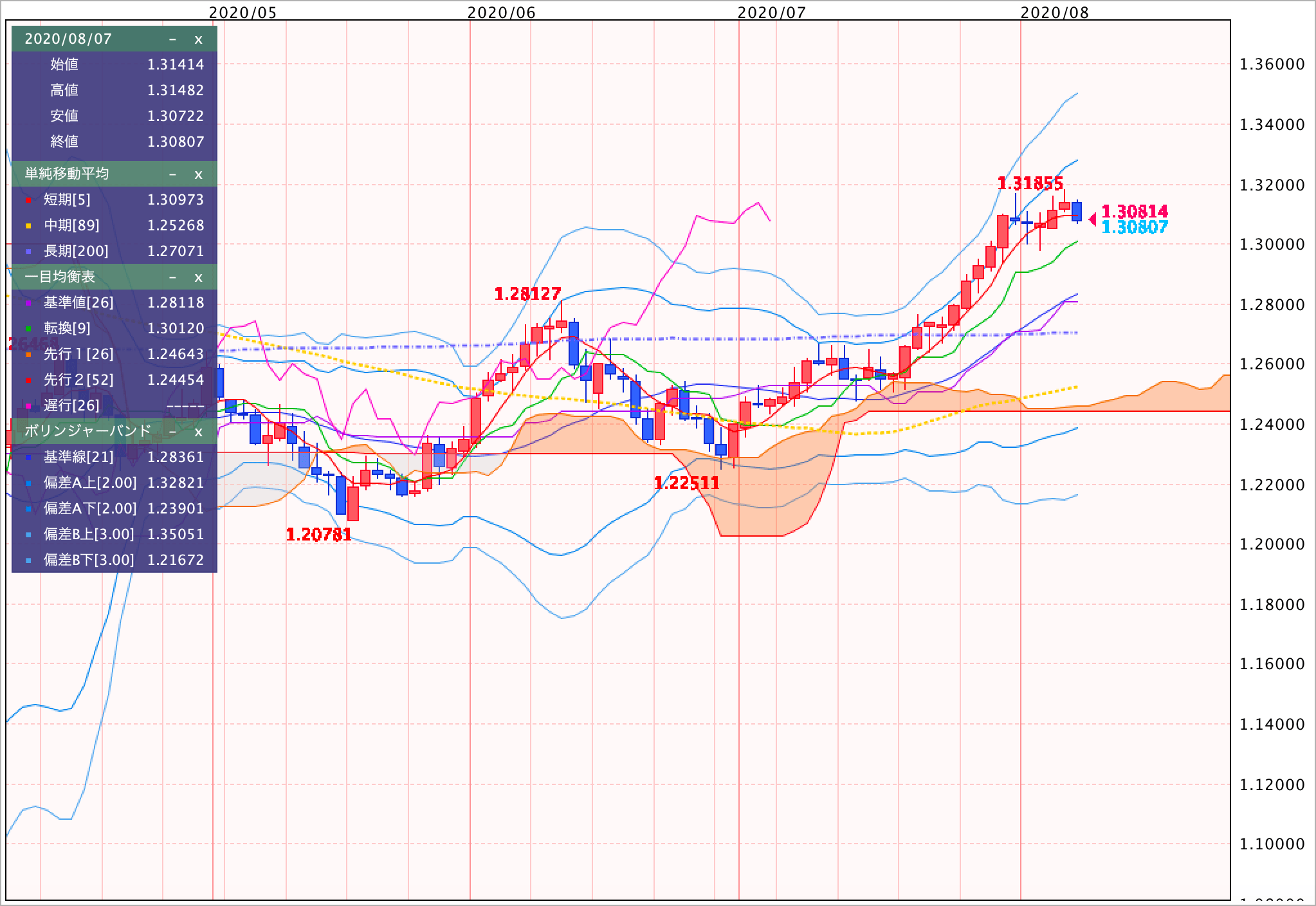Screen dimensions: 1316x906
Task: Click the 偏差B下[3.00] color marker
Action: coord(28,561)
